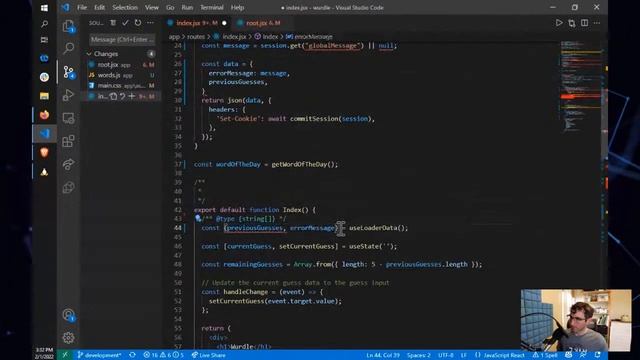Open the View menu
This screenshot has width=640, height=360.
click(x=151, y=7)
